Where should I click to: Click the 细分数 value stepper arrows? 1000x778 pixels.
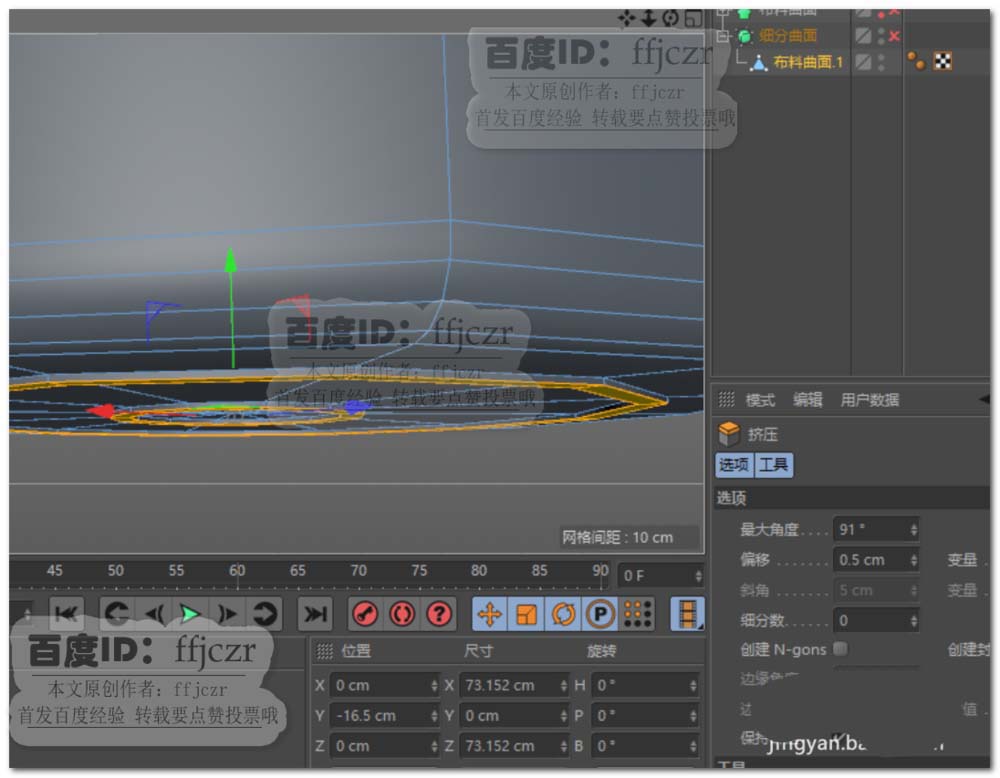(x=913, y=620)
